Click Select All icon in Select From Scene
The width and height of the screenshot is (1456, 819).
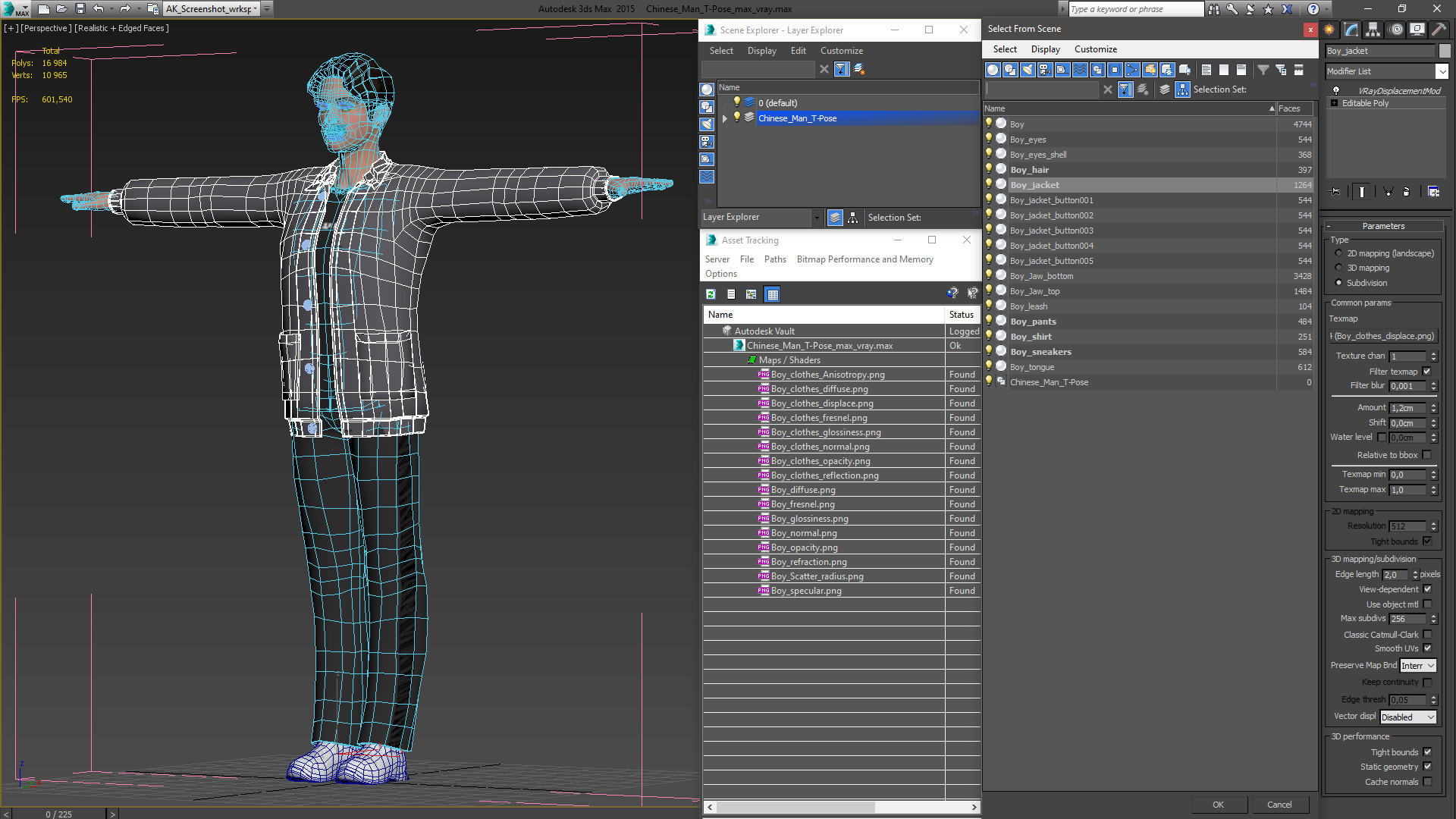[1207, 70]
